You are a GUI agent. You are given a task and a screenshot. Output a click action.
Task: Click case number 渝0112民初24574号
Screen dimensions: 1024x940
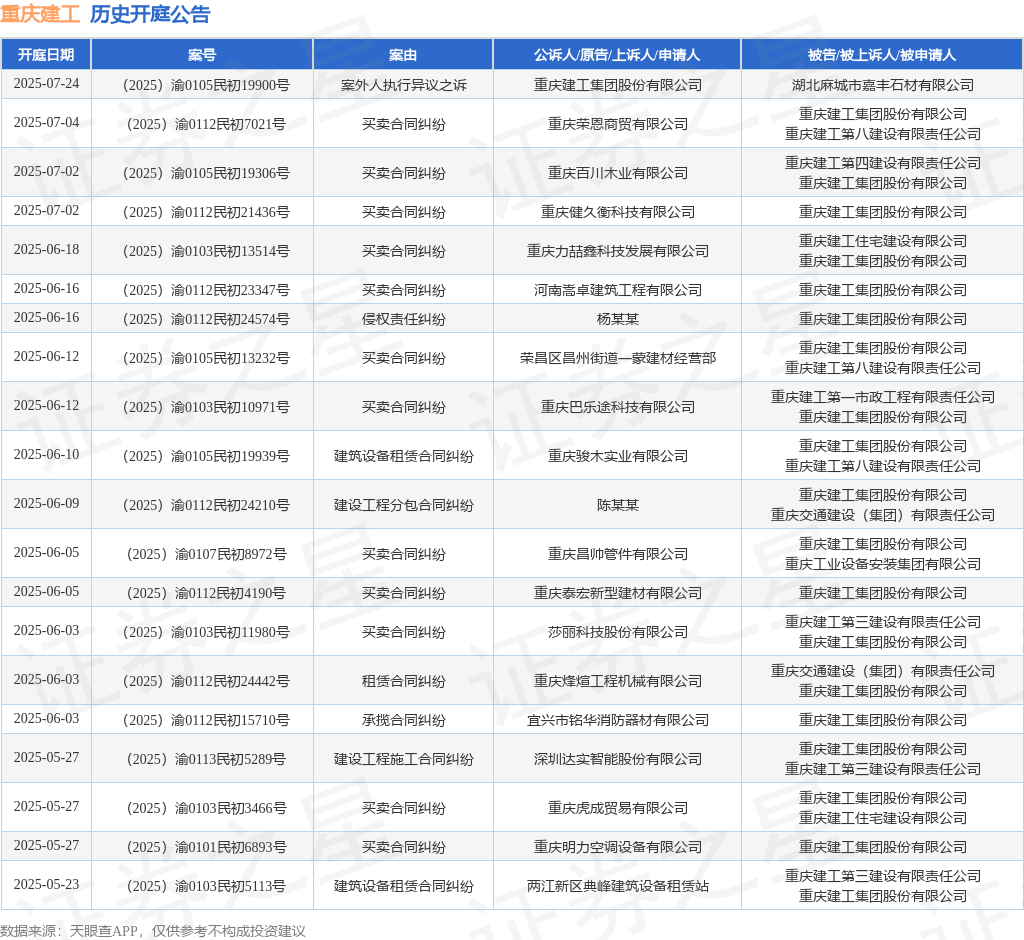click(206, 319)
